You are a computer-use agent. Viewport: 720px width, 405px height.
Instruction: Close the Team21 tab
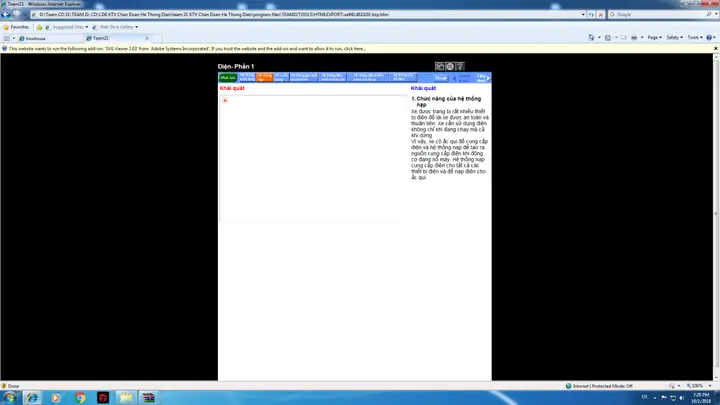(x=146, y=38)
